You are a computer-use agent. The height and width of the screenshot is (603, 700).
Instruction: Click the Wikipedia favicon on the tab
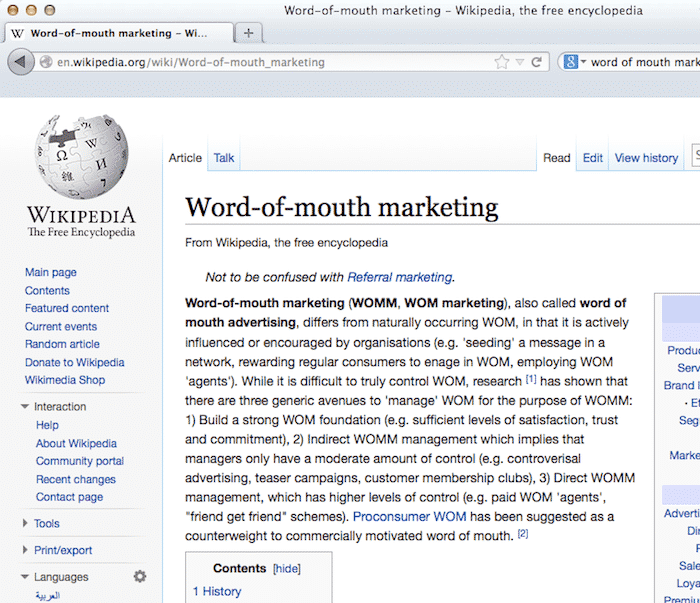(x=17, y=33)
